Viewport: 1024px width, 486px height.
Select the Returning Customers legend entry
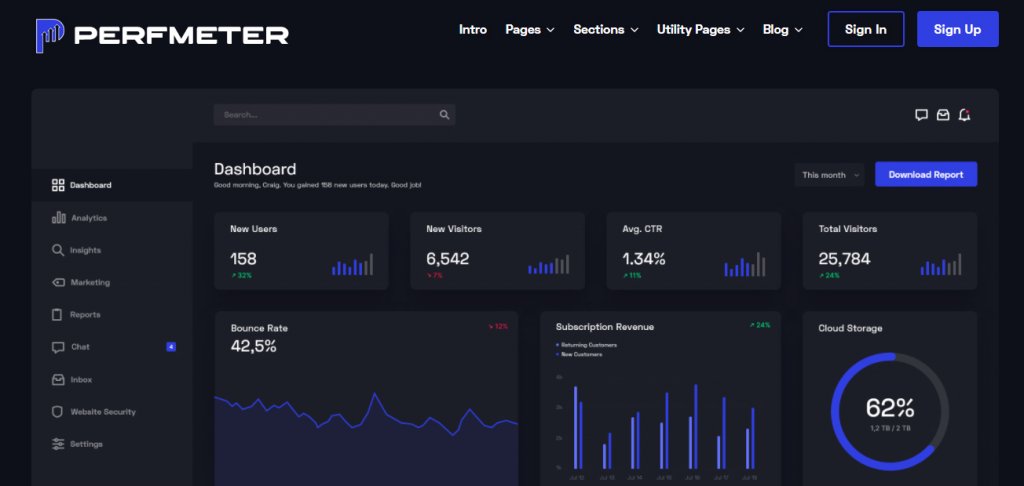(586, 345)
